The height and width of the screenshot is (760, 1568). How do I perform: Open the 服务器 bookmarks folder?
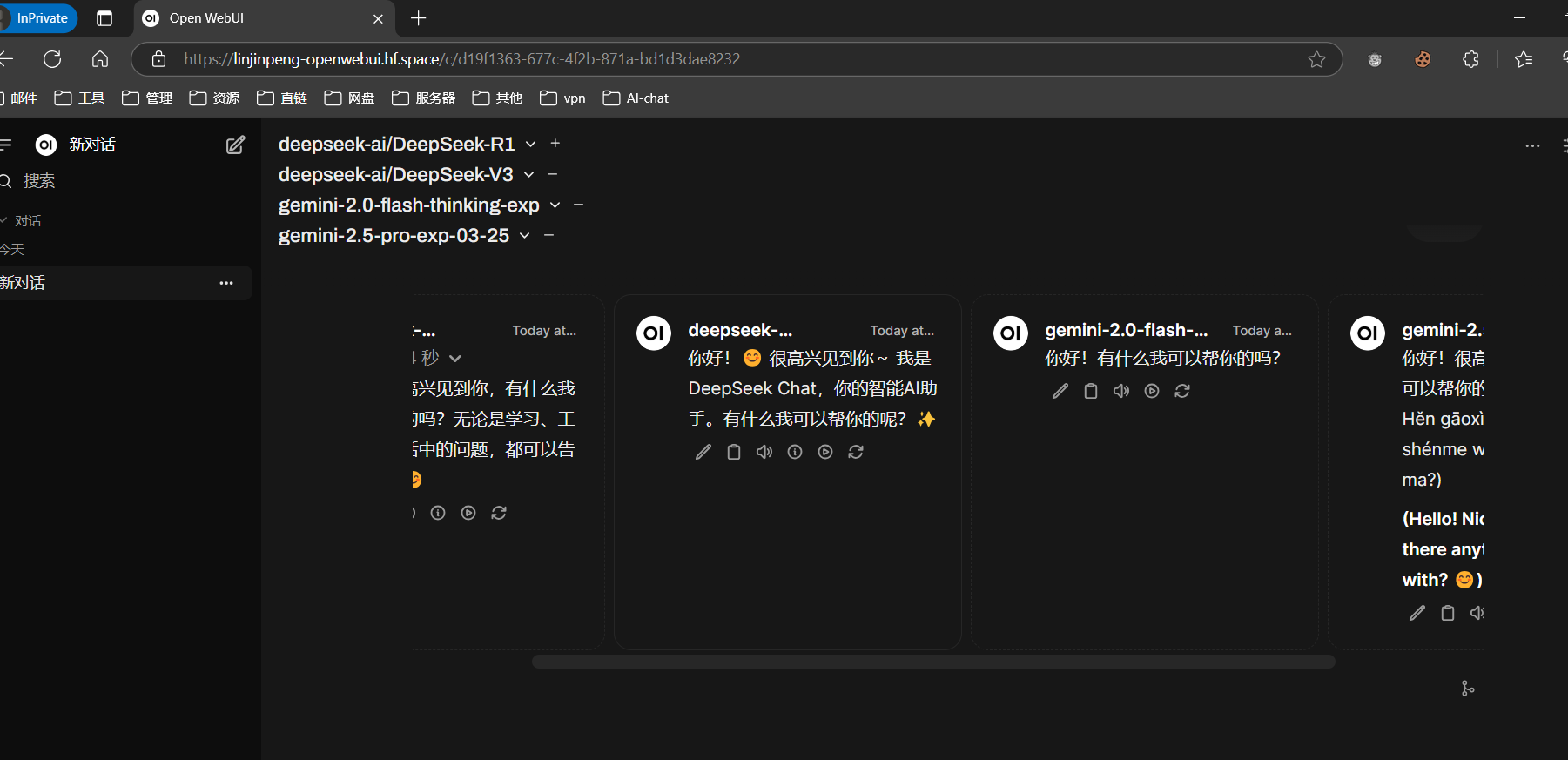point(424,98)
